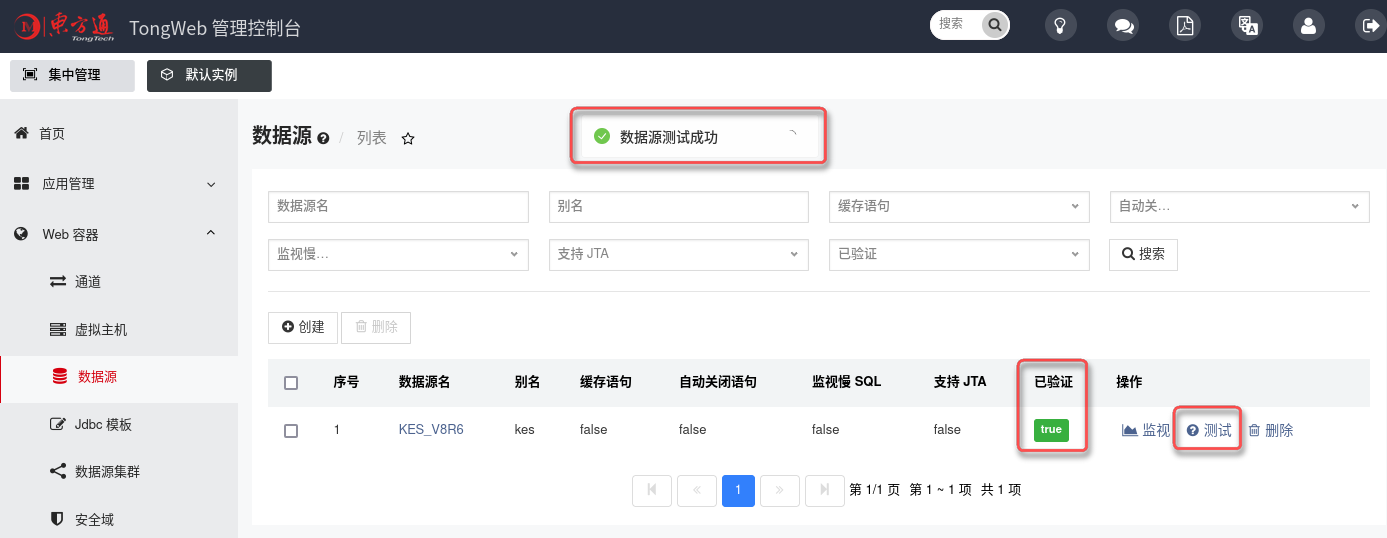Click the 测试 action for KES_V8R6
Screen dimensions: 1387x538
point(1209,430)
